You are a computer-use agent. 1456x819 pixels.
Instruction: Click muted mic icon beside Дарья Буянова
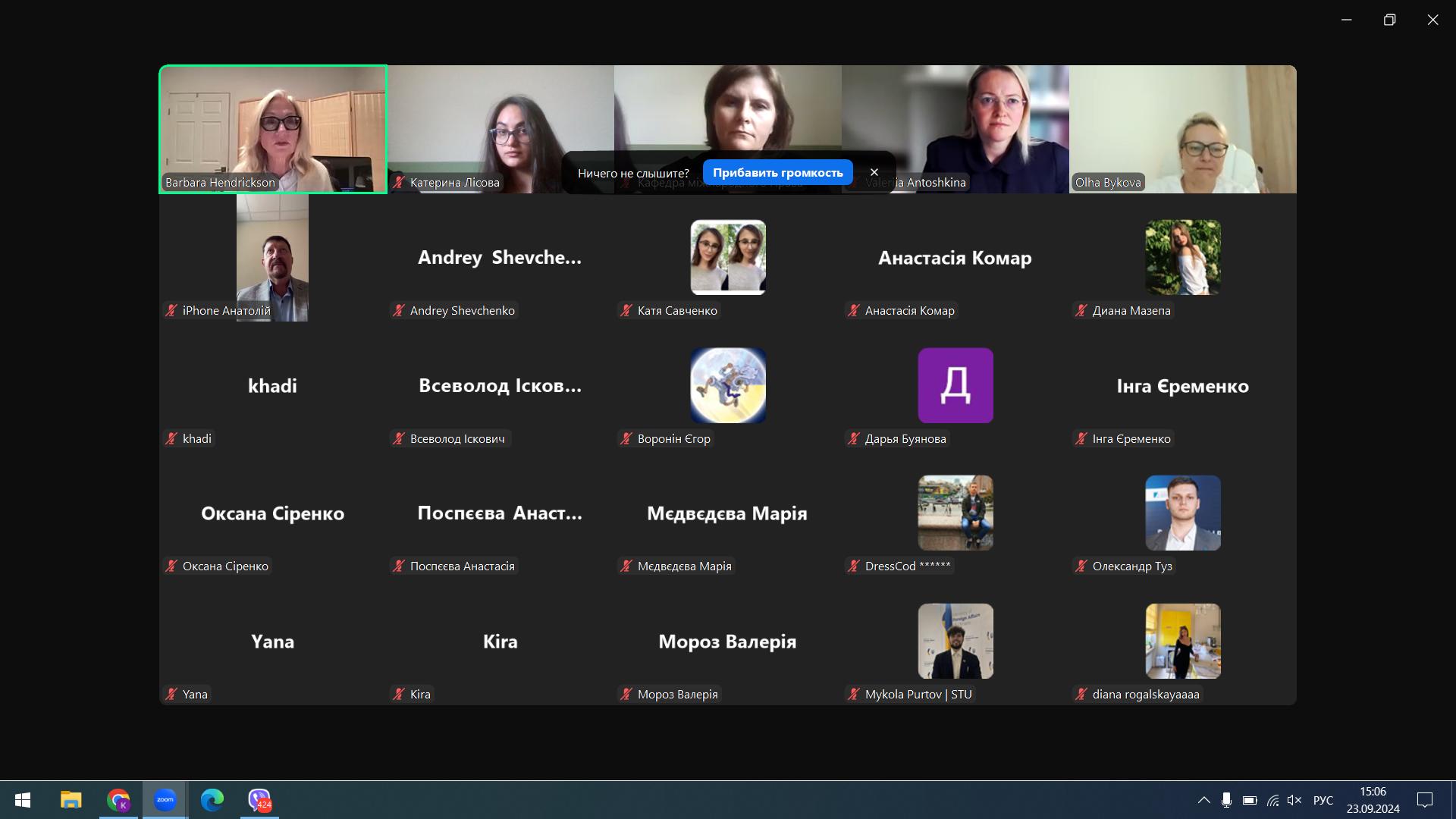(854, 439)
